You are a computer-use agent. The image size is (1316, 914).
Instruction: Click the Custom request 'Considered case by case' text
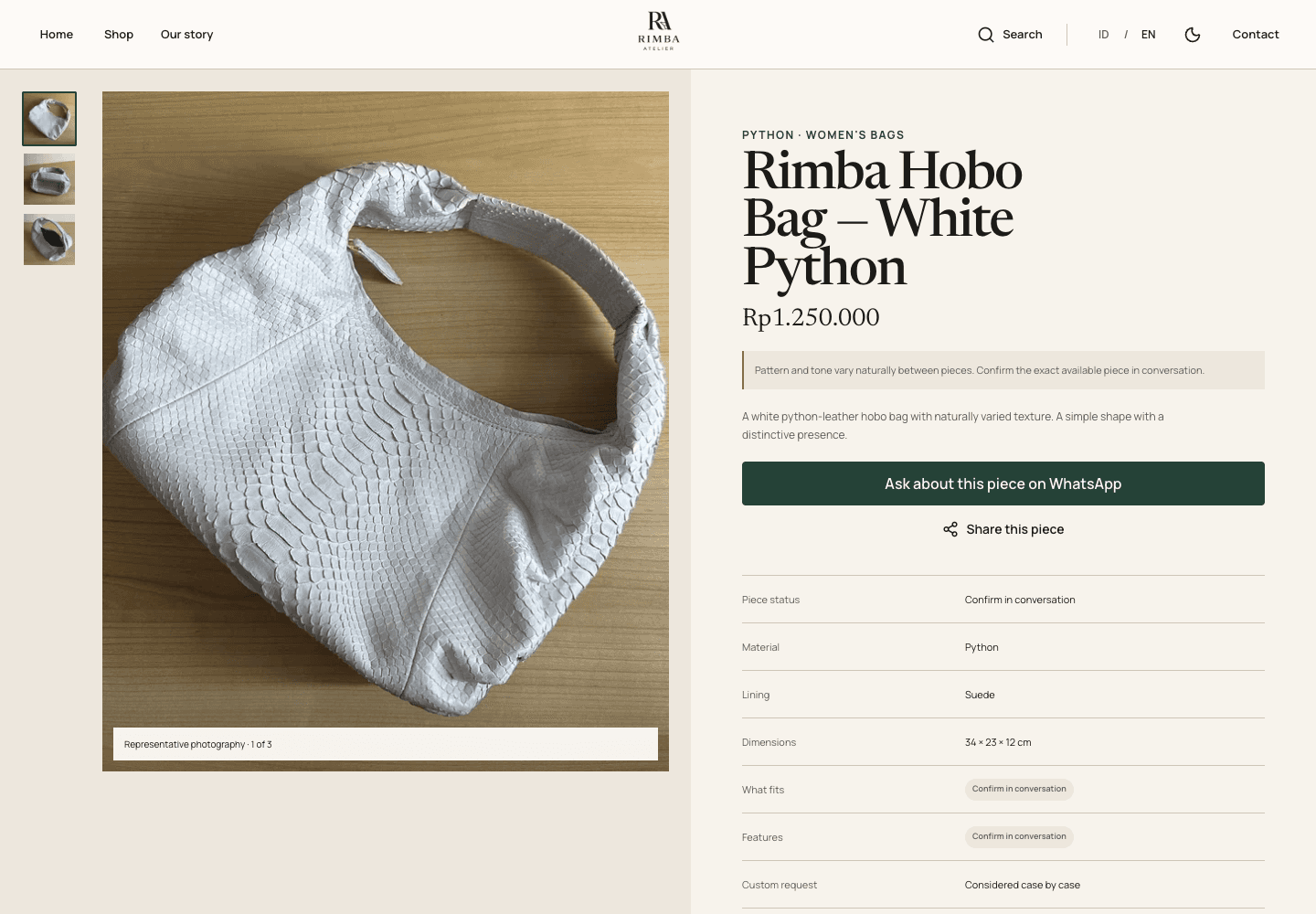point(1023,885)
